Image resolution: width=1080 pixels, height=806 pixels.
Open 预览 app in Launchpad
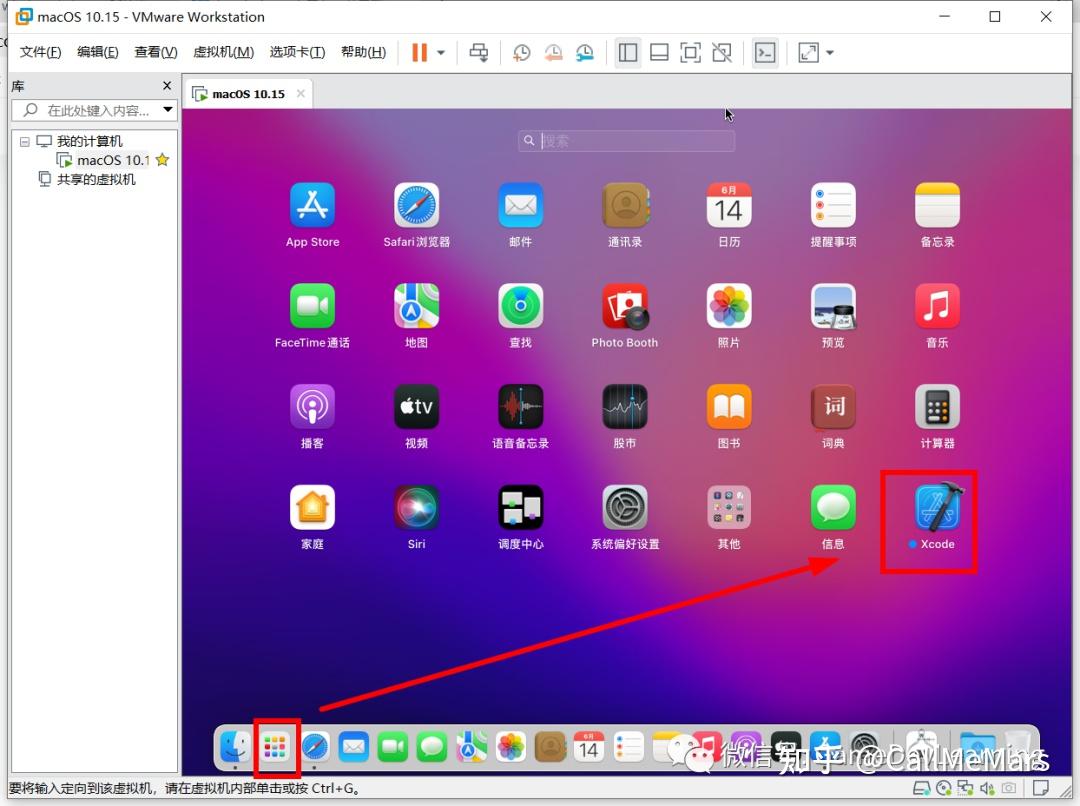833,306
